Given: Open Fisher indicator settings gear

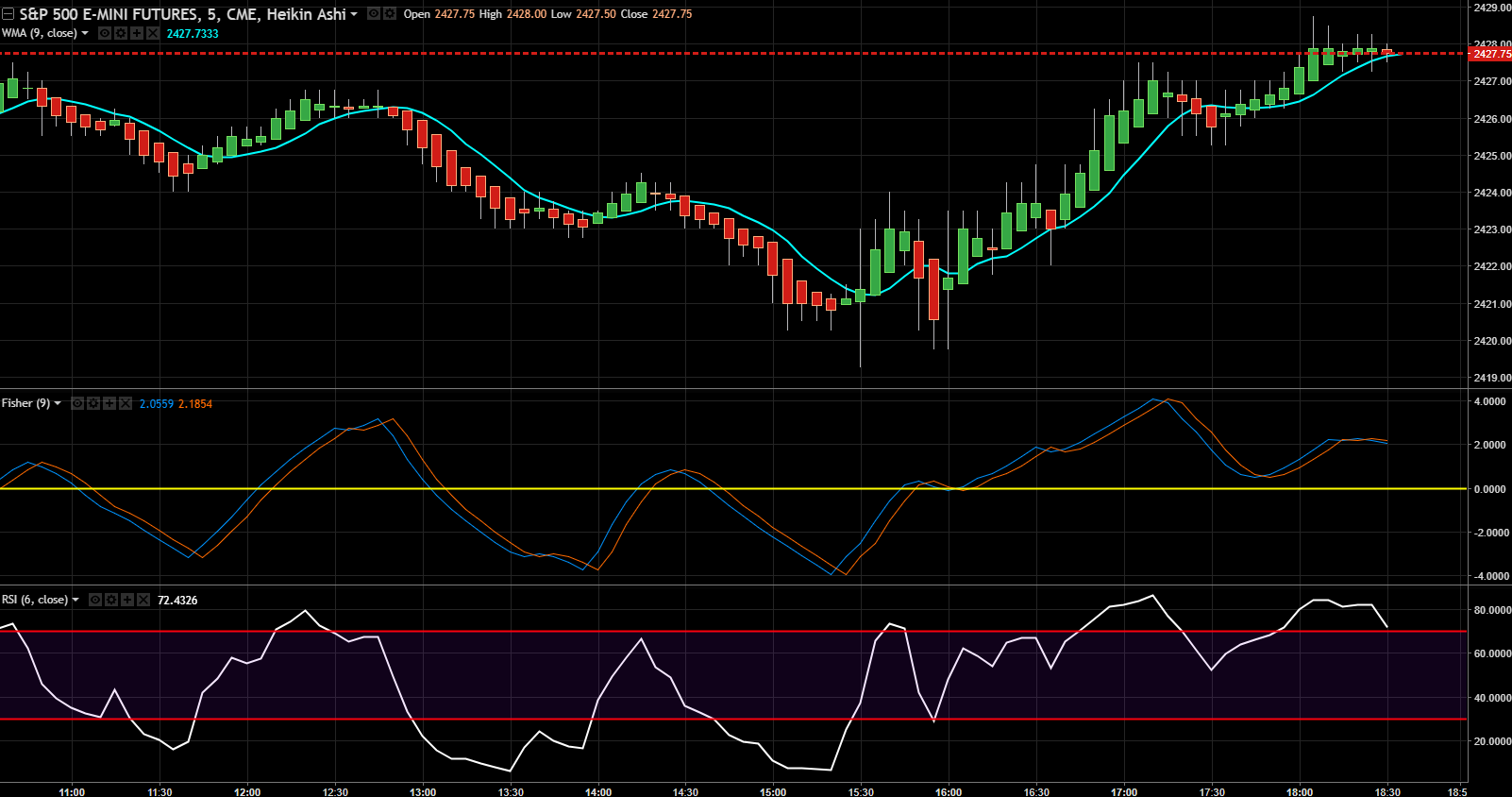Looking at the screenshot, I should pyautogui.click(x=93, y=403).
